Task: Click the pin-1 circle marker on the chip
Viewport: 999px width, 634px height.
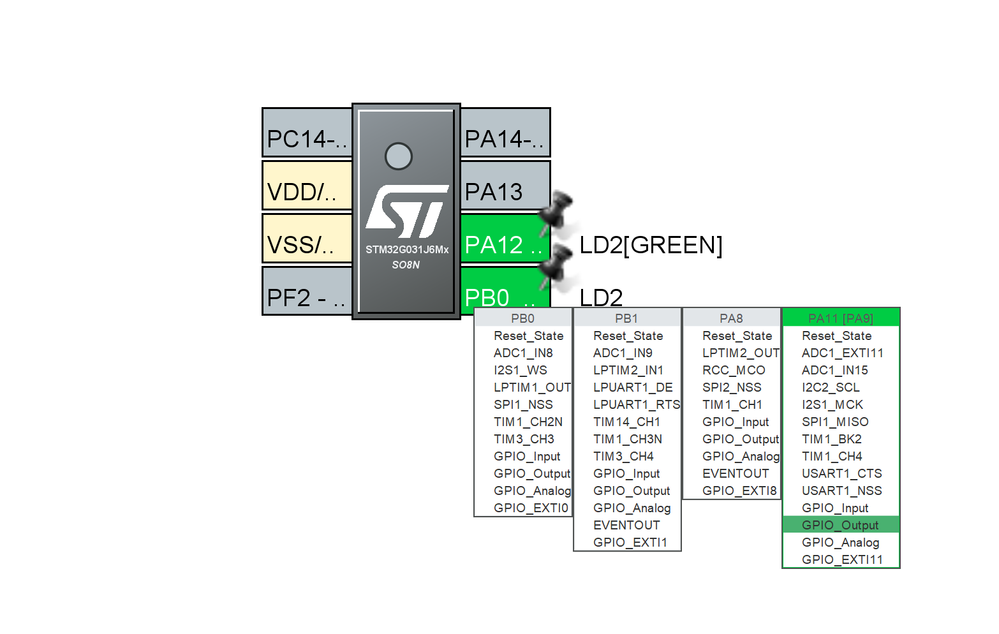Action: coord(399,155)
